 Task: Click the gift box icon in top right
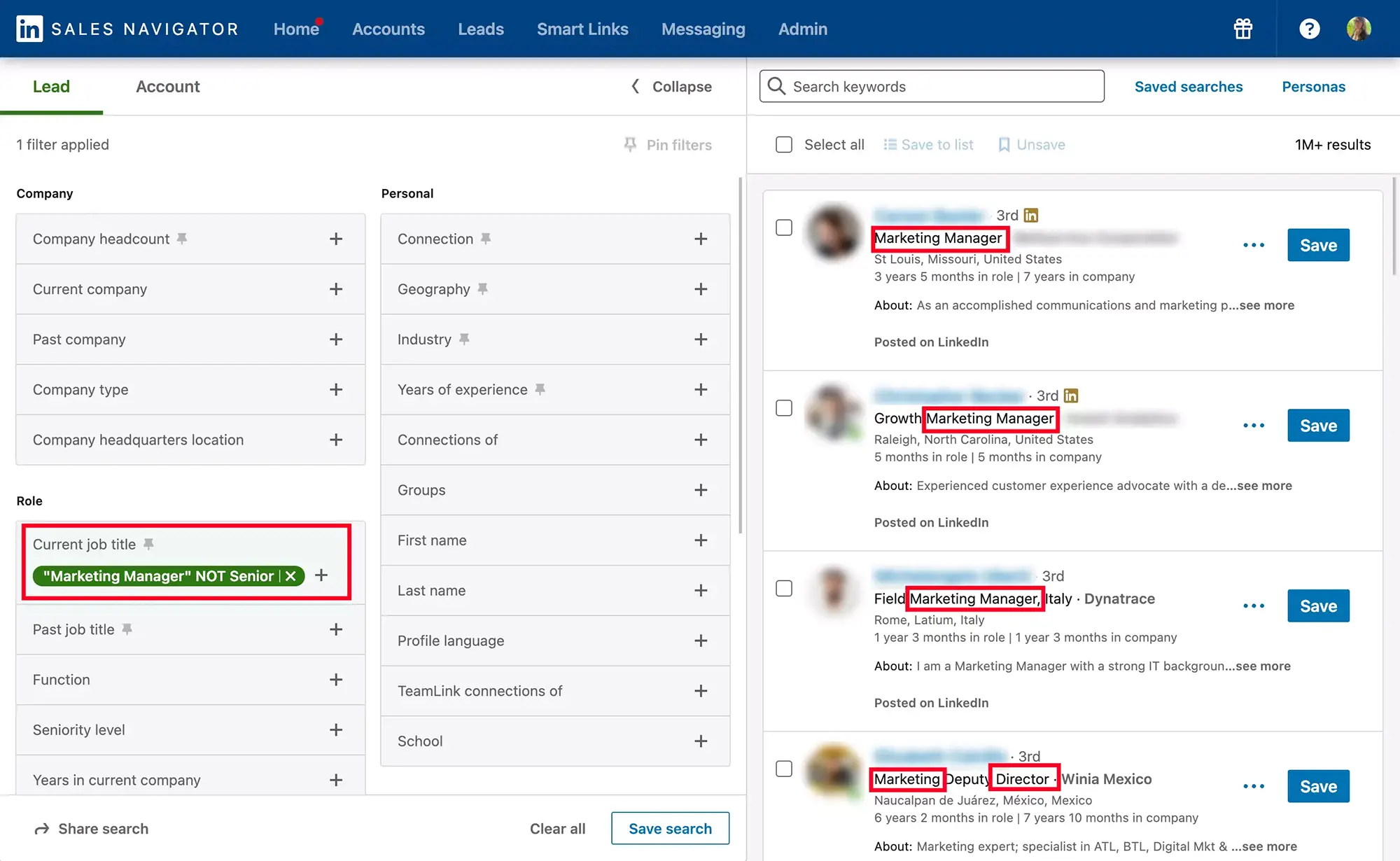(x=1244, y=28)
